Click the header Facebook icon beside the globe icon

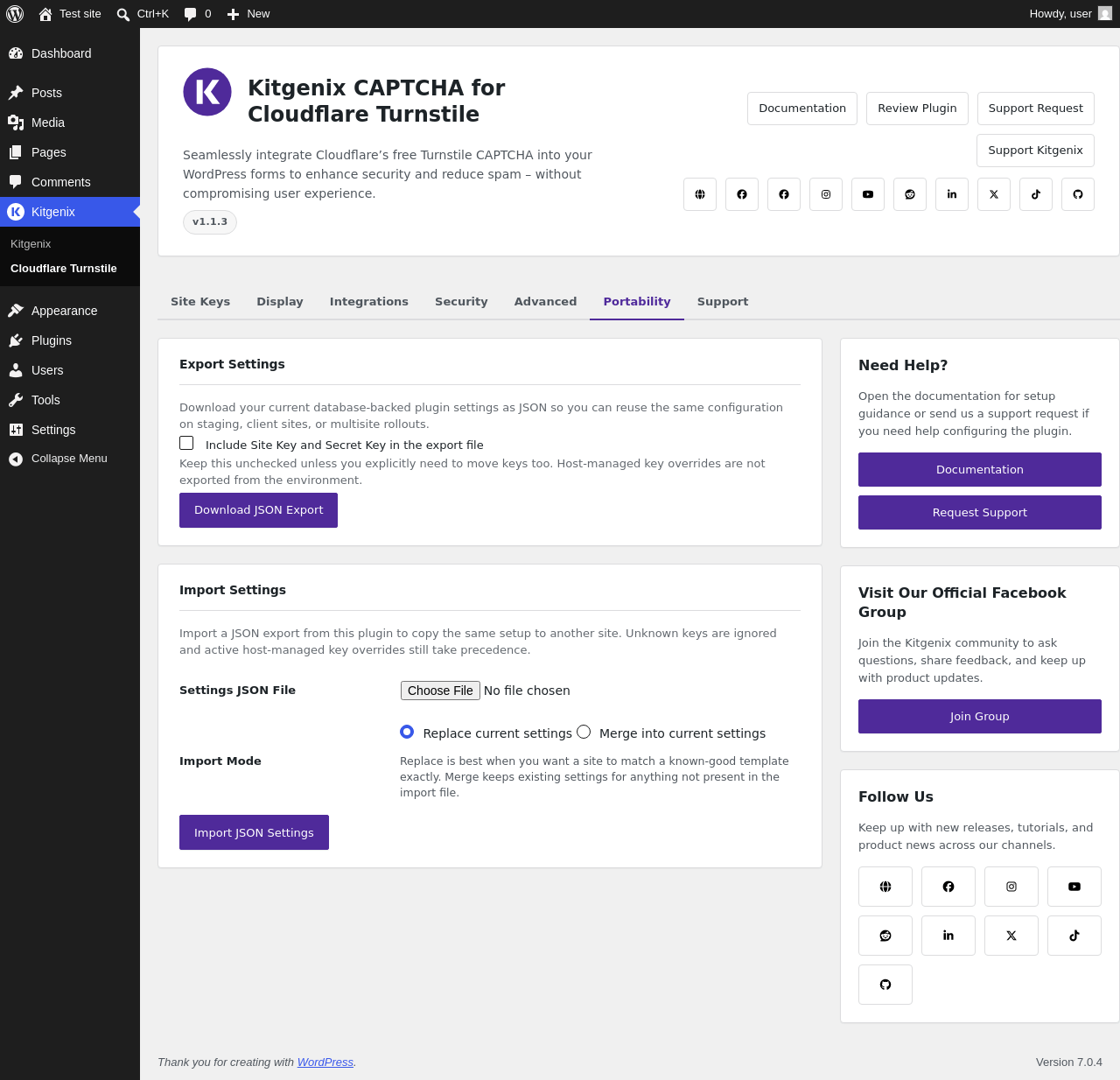pos(742,194)
